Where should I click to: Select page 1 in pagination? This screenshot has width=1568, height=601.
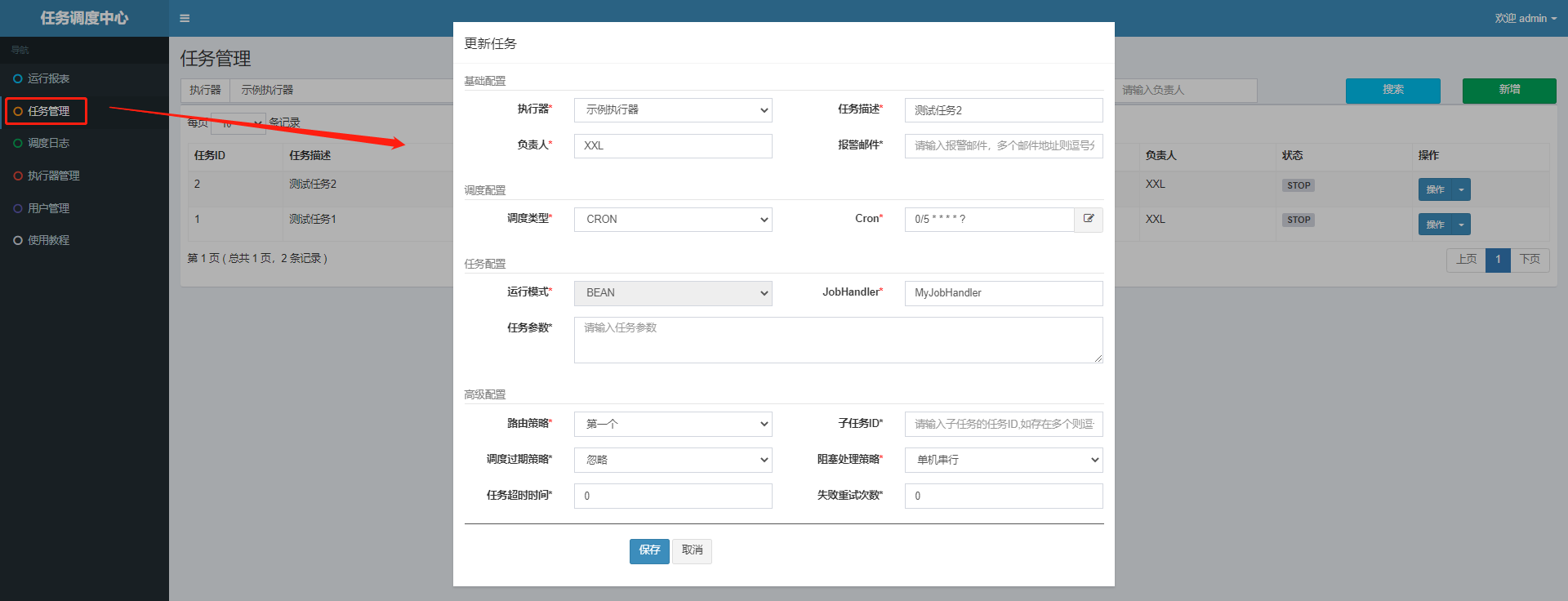(1498, 260)
